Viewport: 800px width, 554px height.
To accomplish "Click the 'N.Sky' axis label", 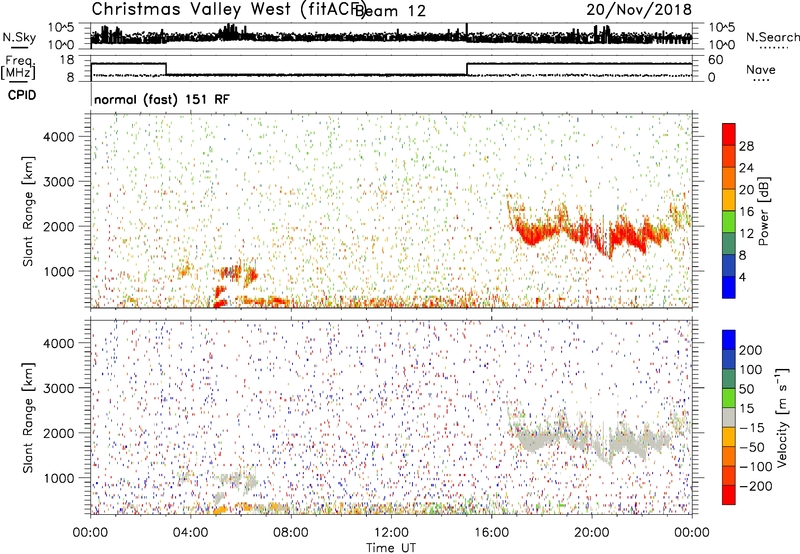I will click(19, 37).
